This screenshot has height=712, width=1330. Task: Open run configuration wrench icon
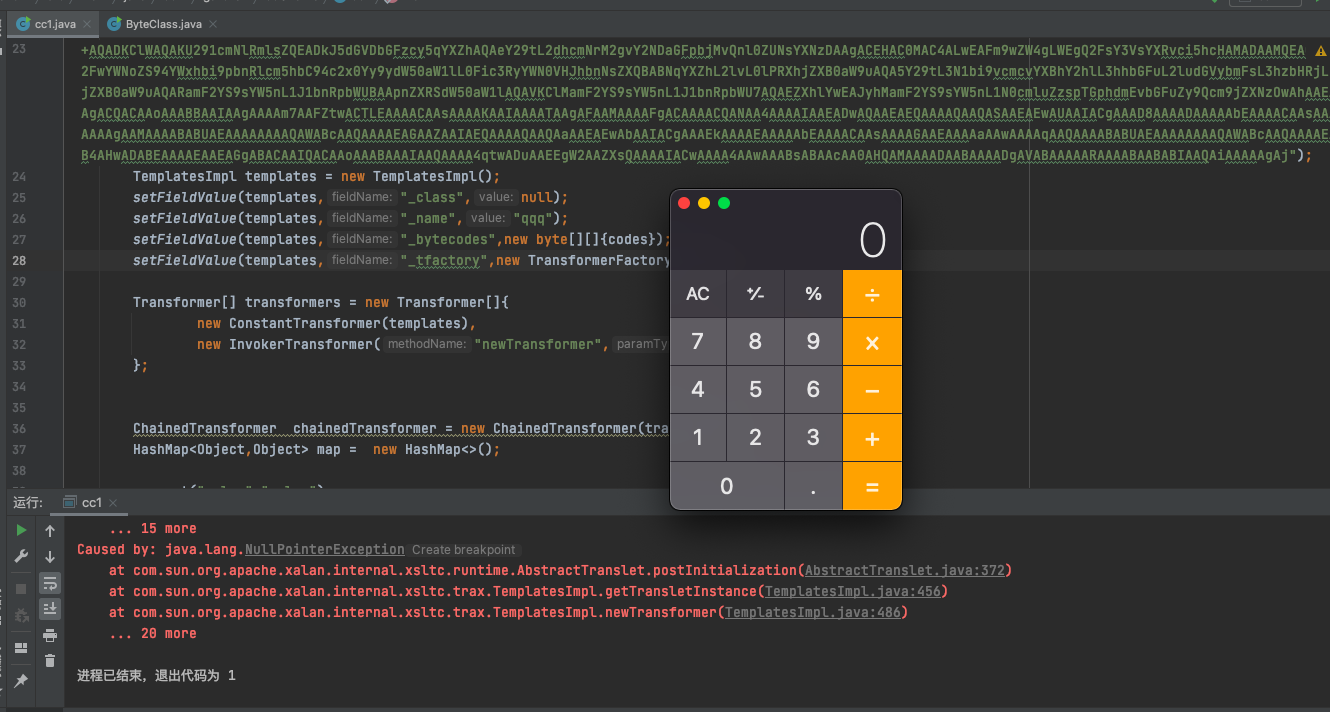(x=20, y=556)
